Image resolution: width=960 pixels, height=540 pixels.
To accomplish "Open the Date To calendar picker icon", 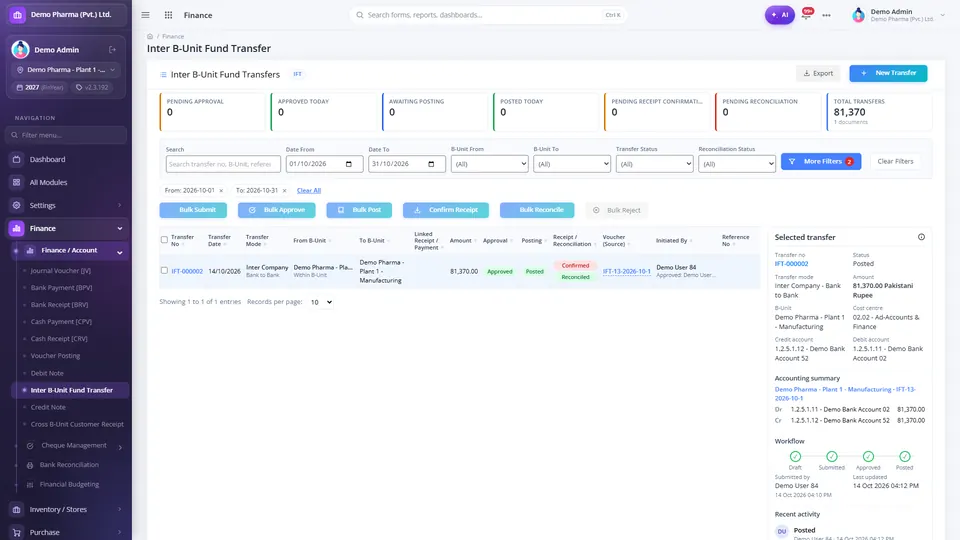I will point(431,164).
